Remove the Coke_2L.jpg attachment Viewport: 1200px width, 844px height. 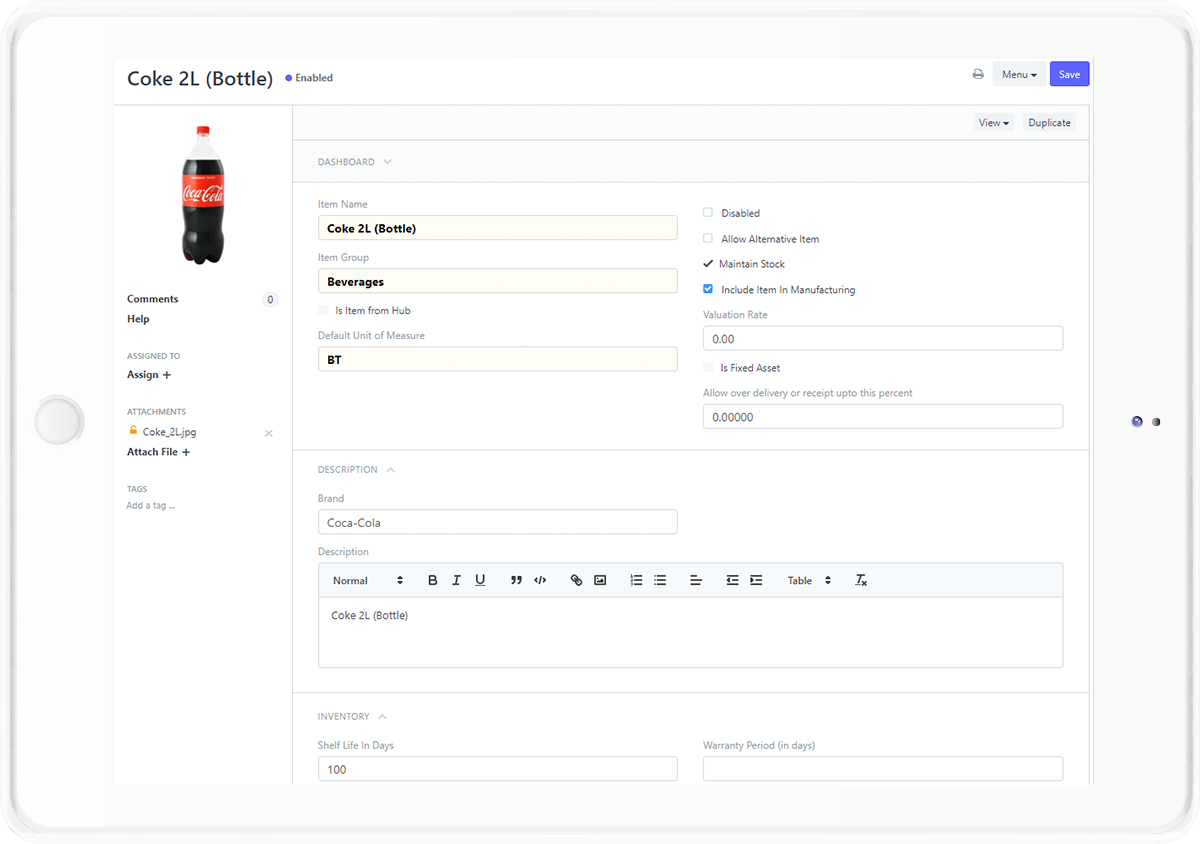(x=268, y=432)
